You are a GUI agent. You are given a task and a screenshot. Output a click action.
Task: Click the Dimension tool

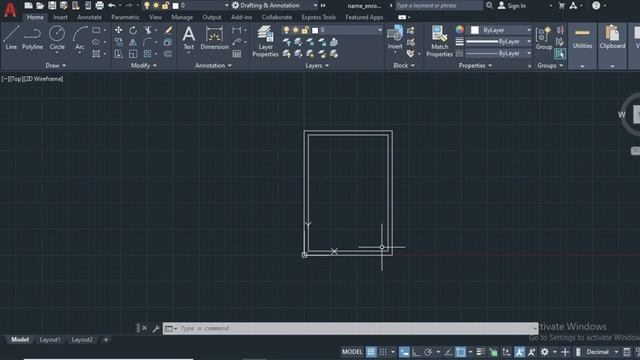click(x=215, y=38)
